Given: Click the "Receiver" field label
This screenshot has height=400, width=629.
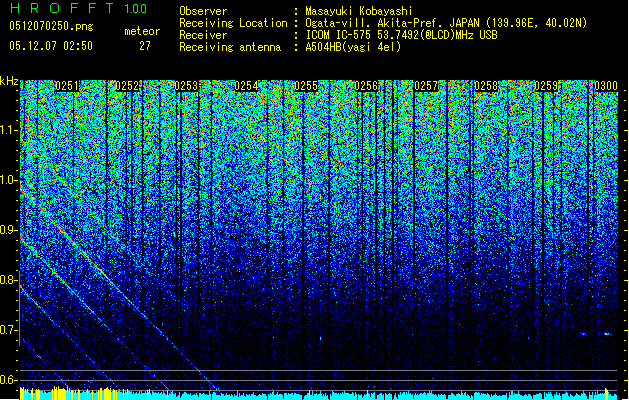Looking at the screenshot, I should point(203,35).
